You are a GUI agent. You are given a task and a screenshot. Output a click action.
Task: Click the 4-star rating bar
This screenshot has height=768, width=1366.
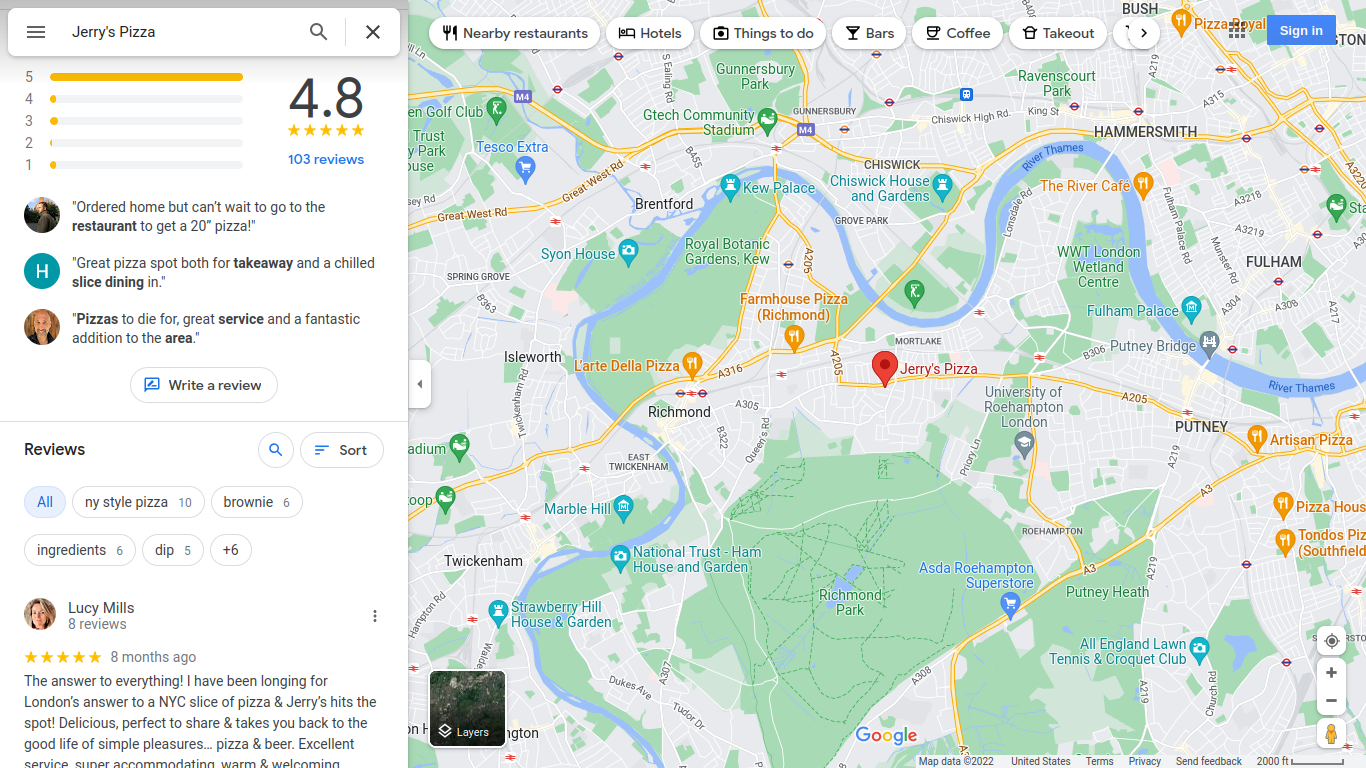(x=146, y=99)
